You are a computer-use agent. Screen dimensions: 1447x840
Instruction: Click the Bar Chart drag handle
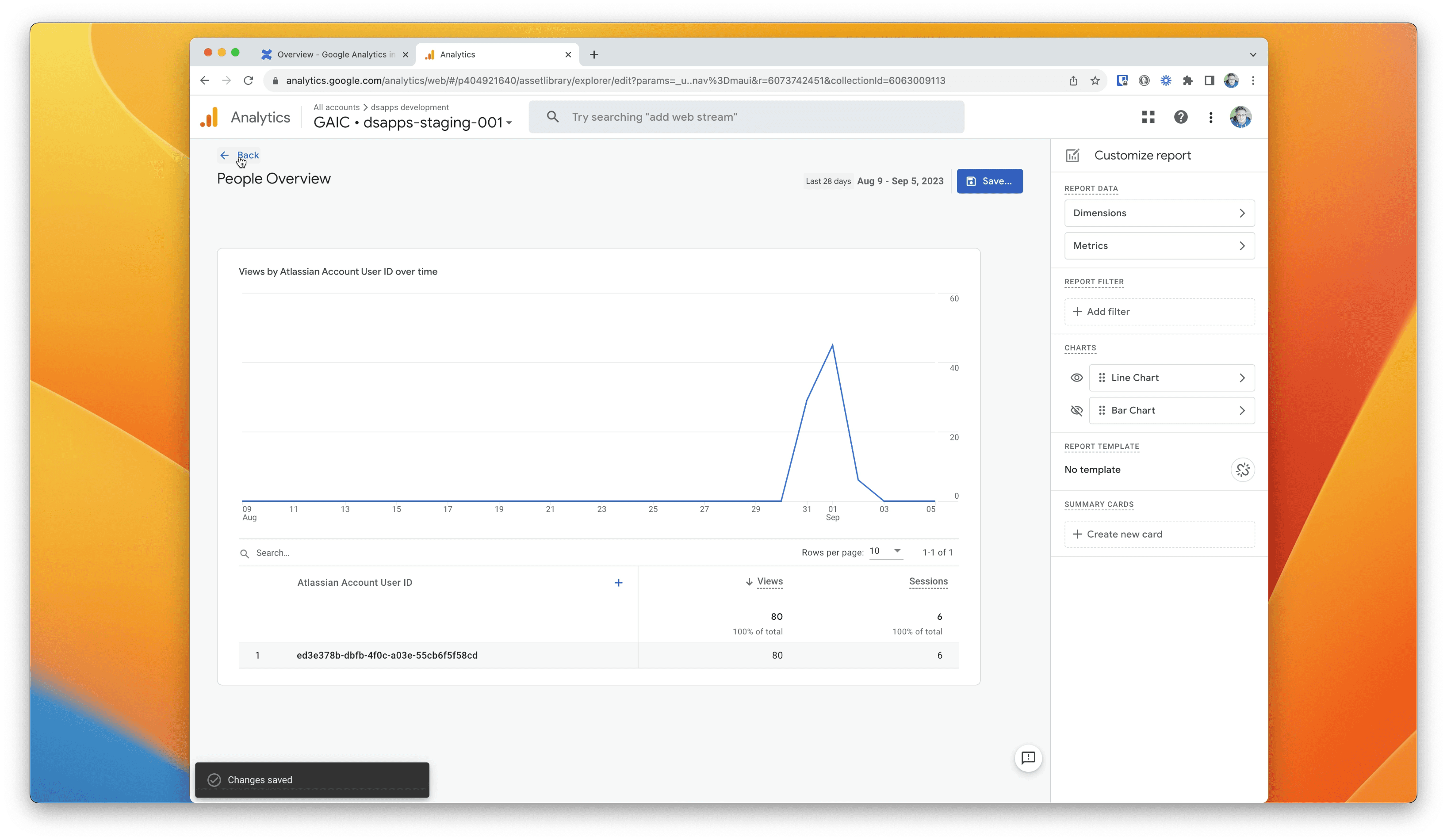click(x=1101, y=411)
